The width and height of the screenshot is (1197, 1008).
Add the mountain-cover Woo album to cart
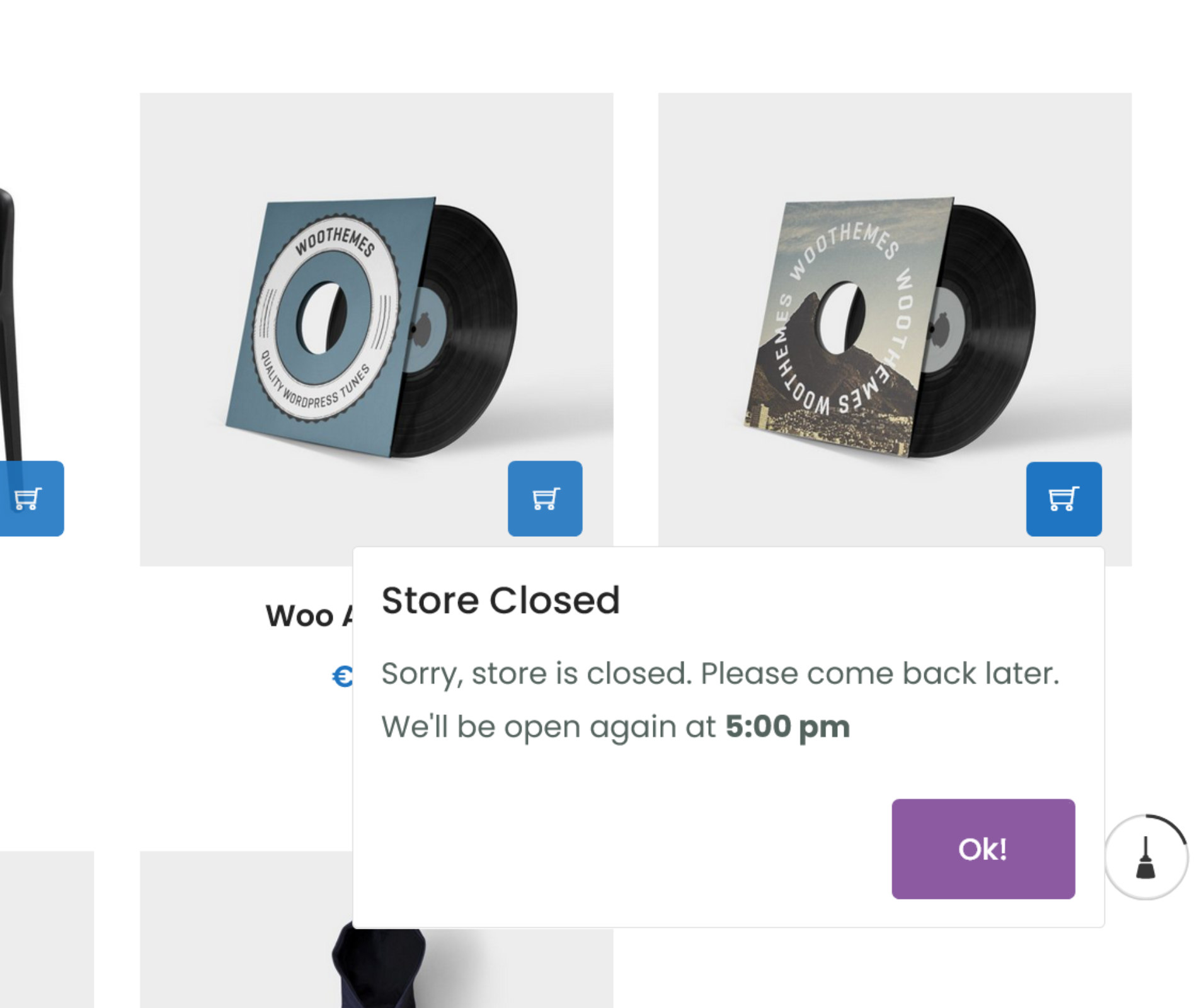pyautogui.click(x=1063, y=498)
